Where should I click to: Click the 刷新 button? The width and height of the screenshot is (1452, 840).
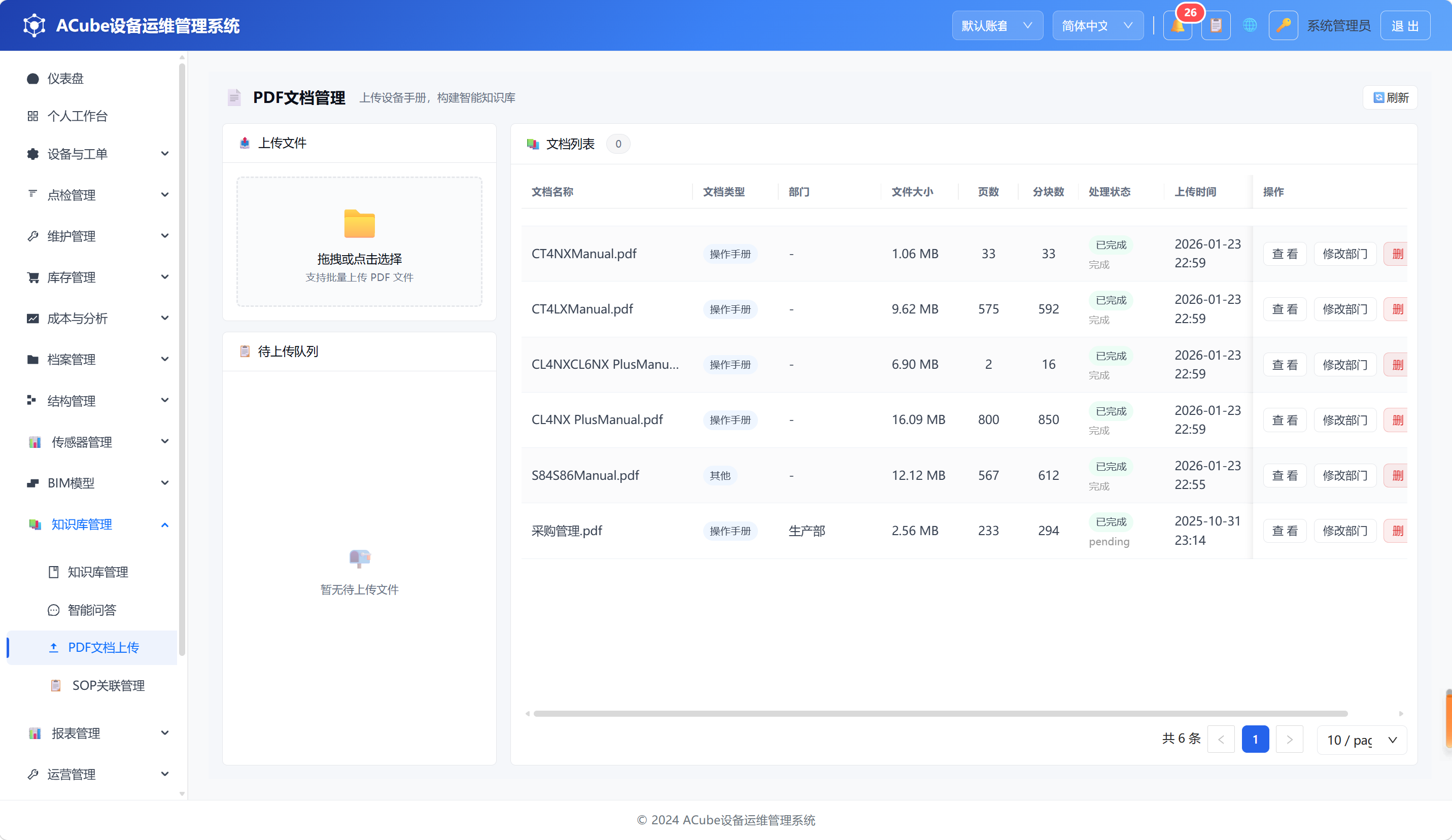click(x=1390, y=97)
